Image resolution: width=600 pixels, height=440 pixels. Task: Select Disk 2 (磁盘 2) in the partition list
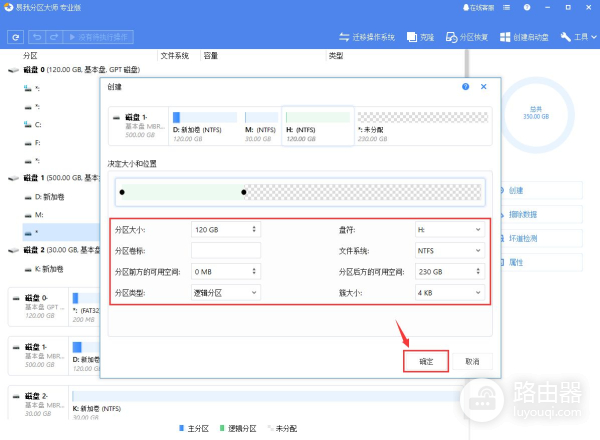(61, 250)
